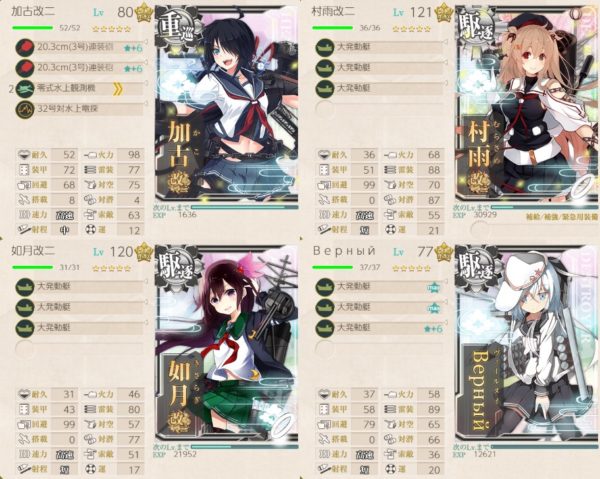This screenshot has width=600, height=479.
Task: Click Murasame's first Daihatsu landing craft icon
Action: pos(325,47)
